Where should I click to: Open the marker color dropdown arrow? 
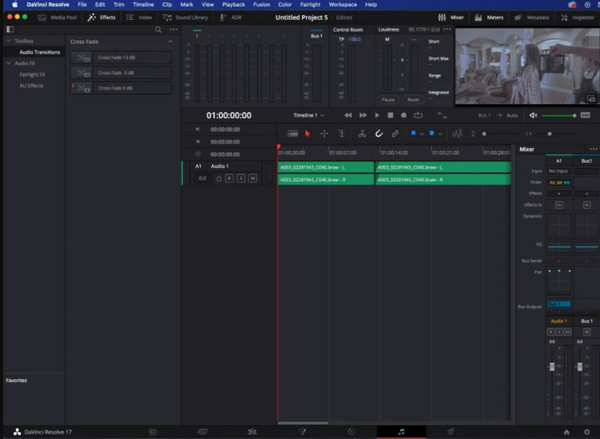click(x=440, y=134)
